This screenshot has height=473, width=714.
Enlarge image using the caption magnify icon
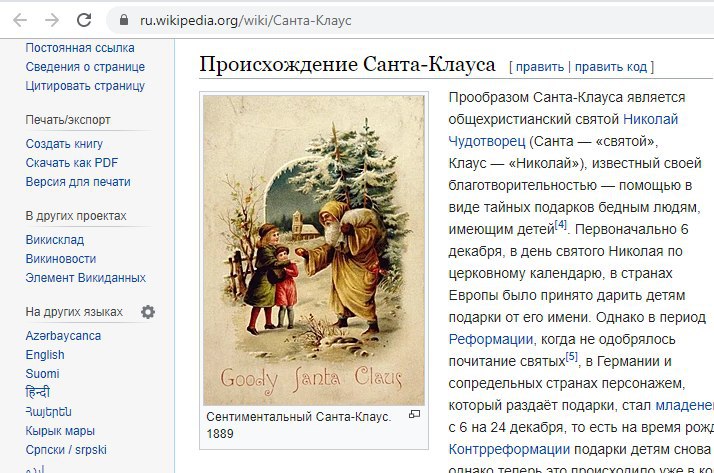coord(414,414)
